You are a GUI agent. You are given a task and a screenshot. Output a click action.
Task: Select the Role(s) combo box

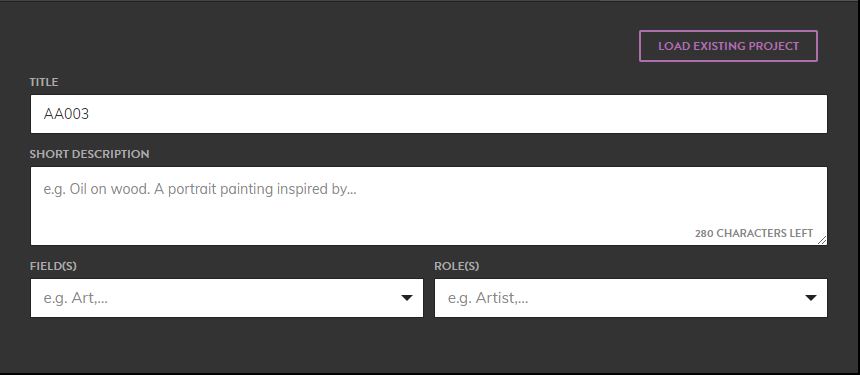(x=631, y=298)
